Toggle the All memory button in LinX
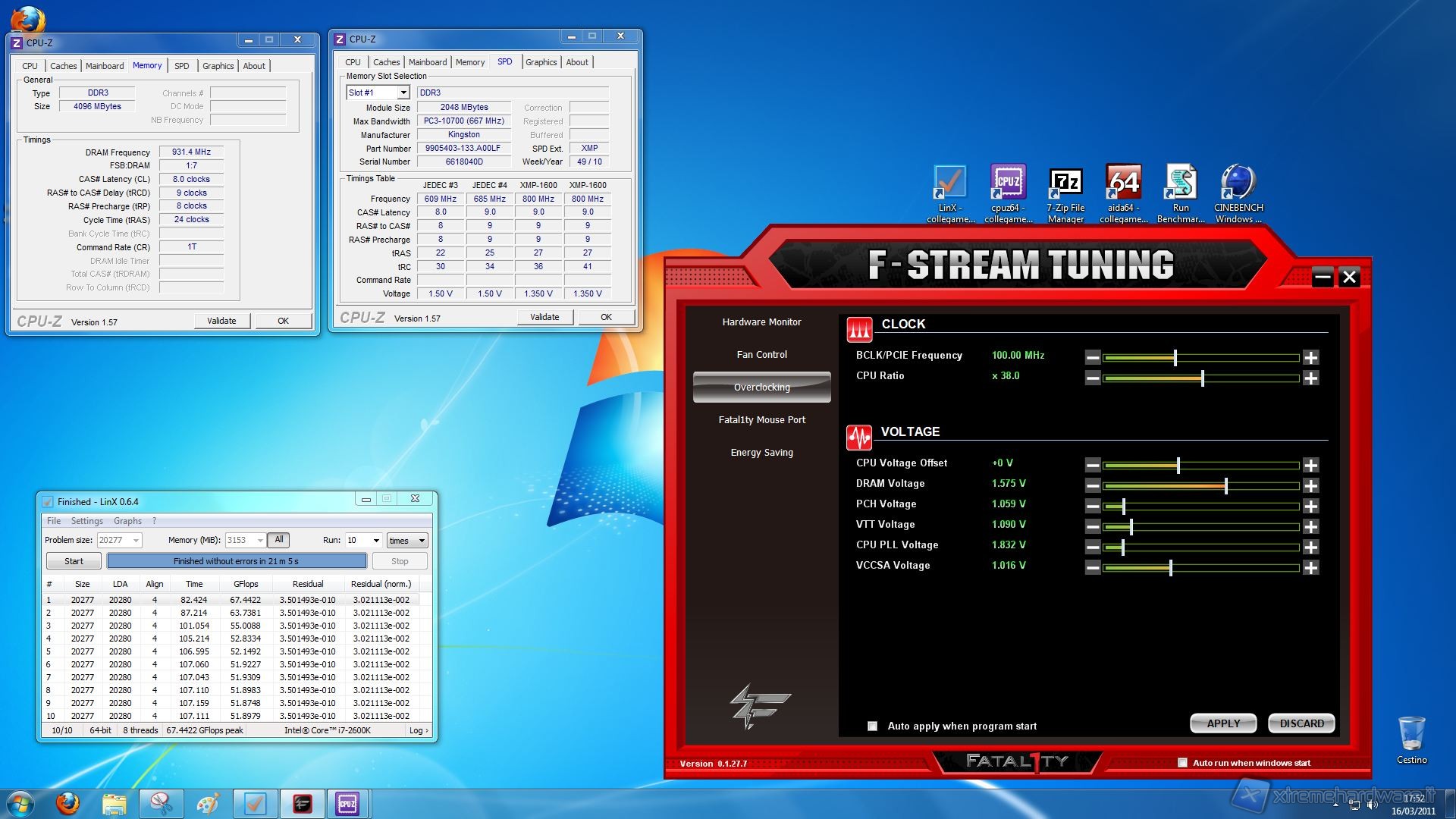 pyautogui.click(x=279, y=540)
